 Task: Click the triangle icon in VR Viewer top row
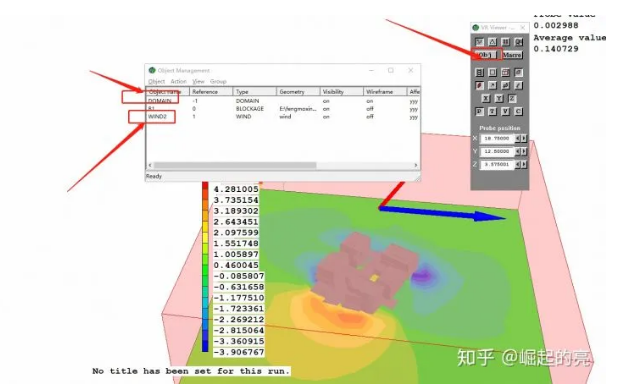click(493, 42)
